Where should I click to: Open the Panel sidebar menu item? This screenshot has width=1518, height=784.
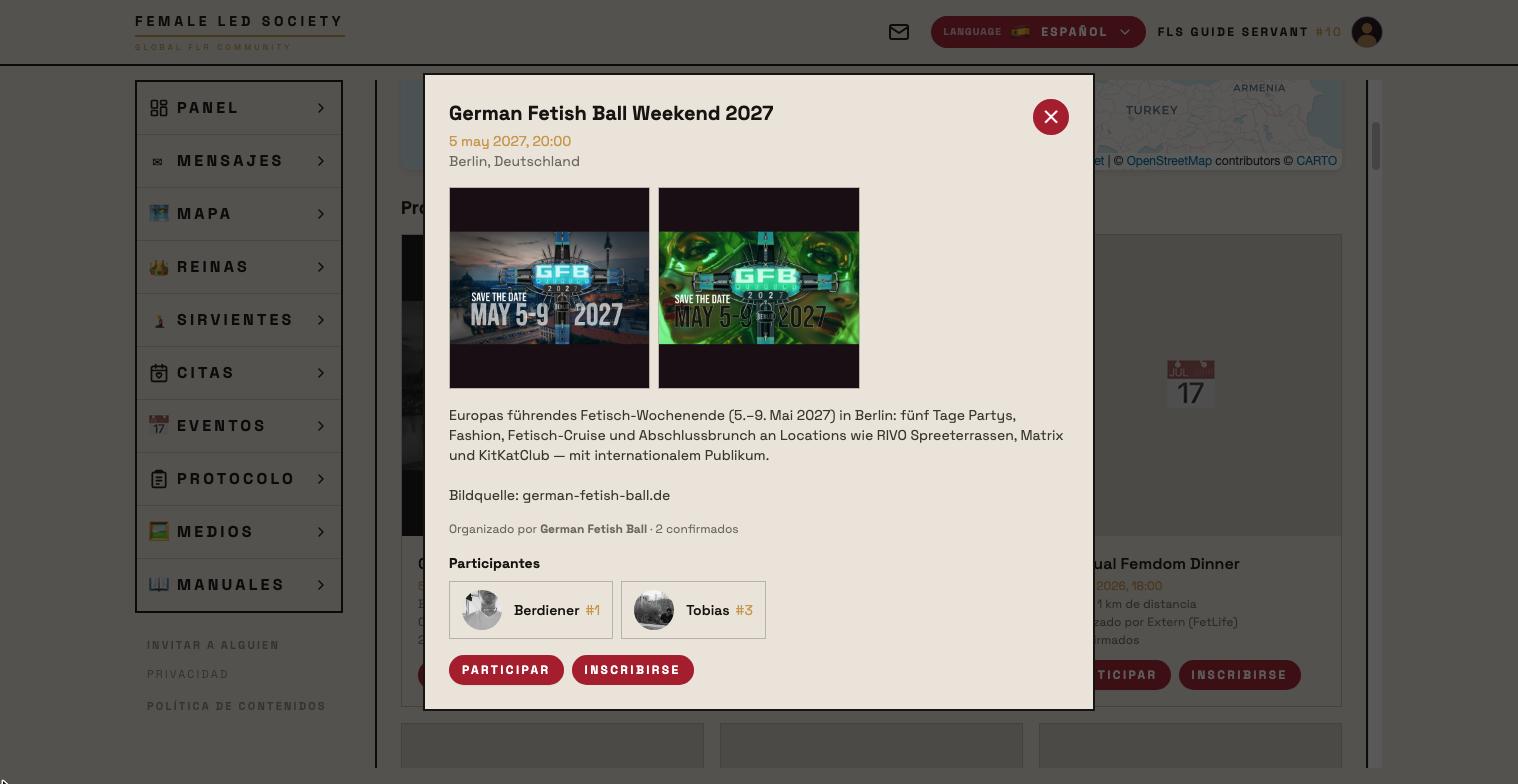tap(239, 108)
